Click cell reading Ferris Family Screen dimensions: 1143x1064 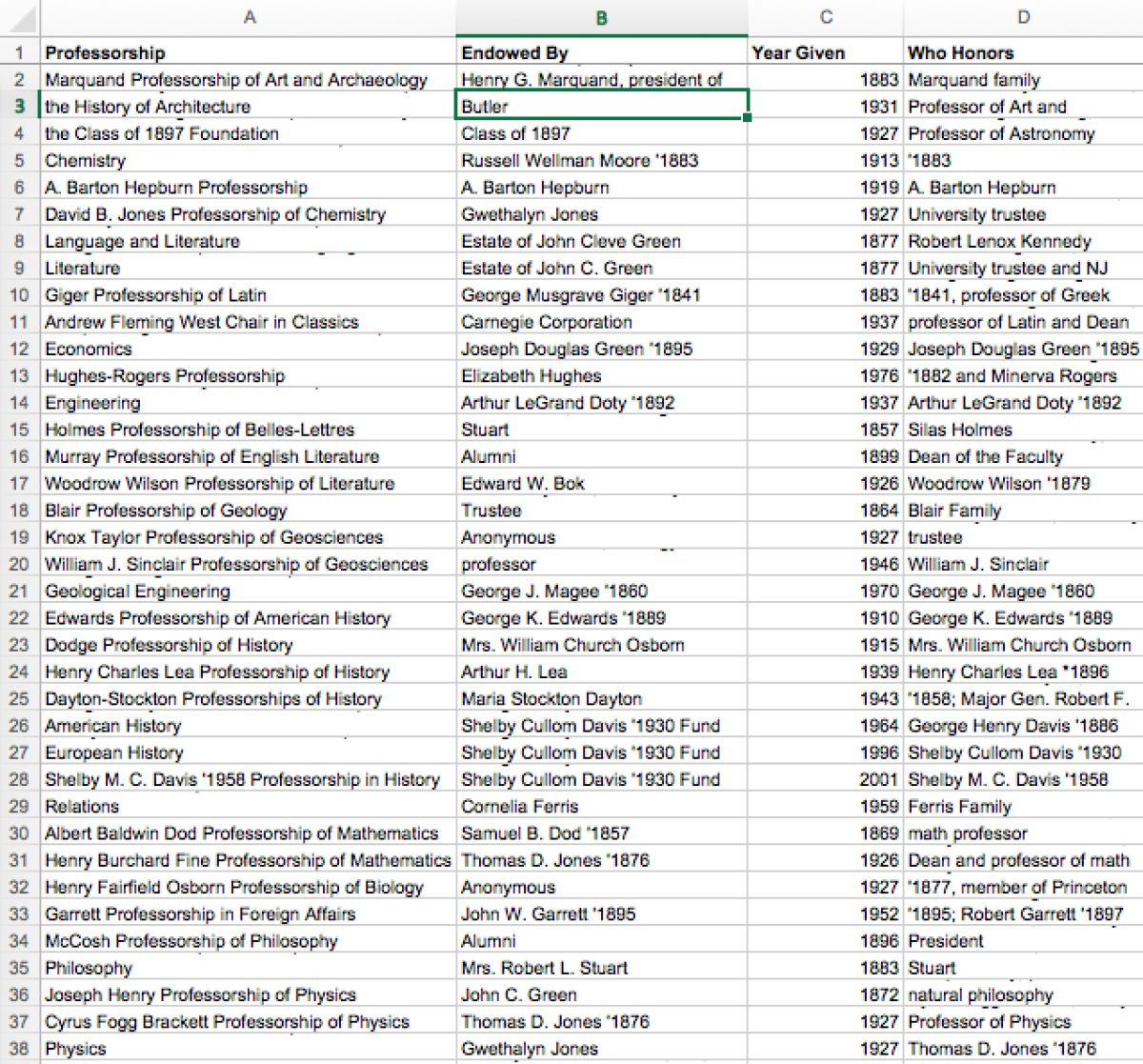coord(1023,806)
